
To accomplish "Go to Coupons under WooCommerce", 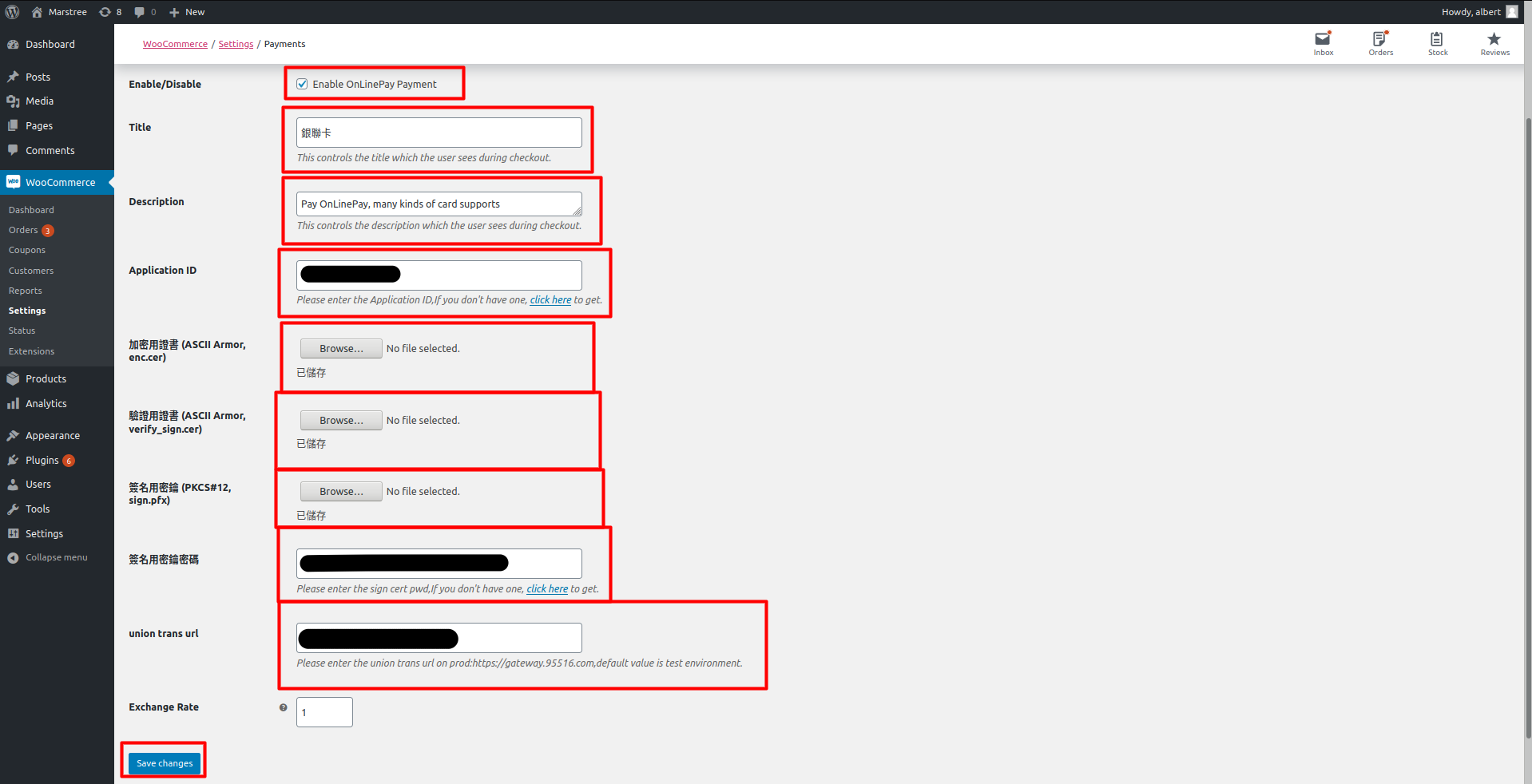I will pos(27,250).
